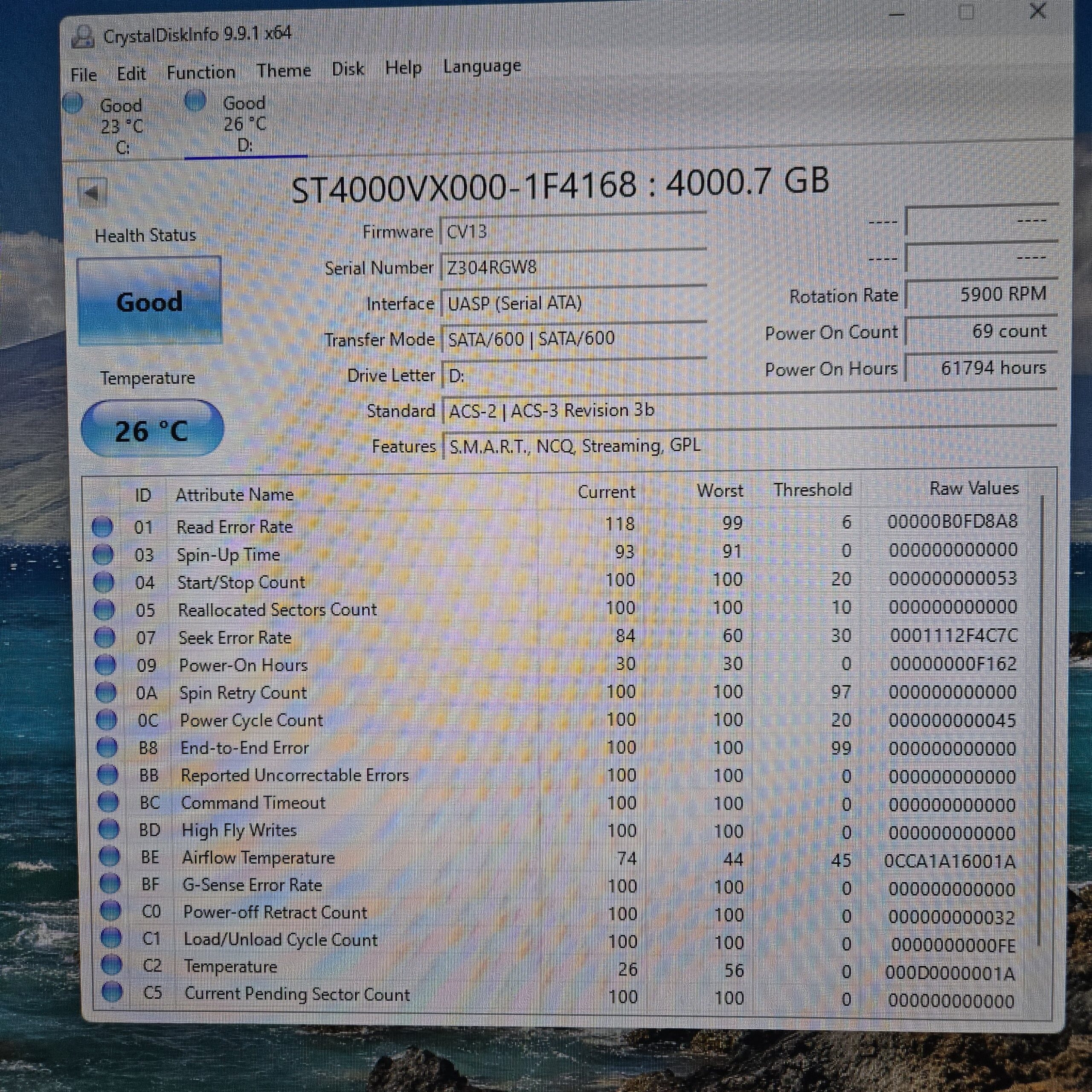Click the status icon for Spin-Up Time
1092x1092 pixels.
103,555
